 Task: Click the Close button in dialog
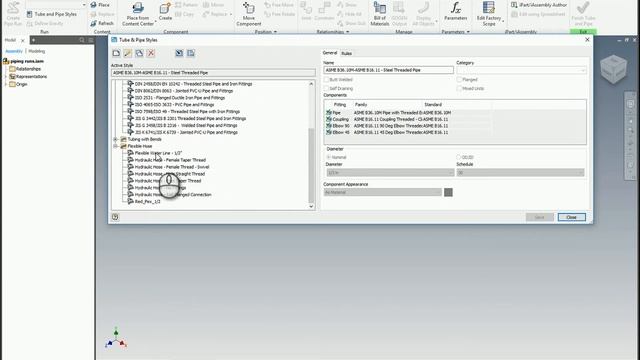(x=571, y=217)
